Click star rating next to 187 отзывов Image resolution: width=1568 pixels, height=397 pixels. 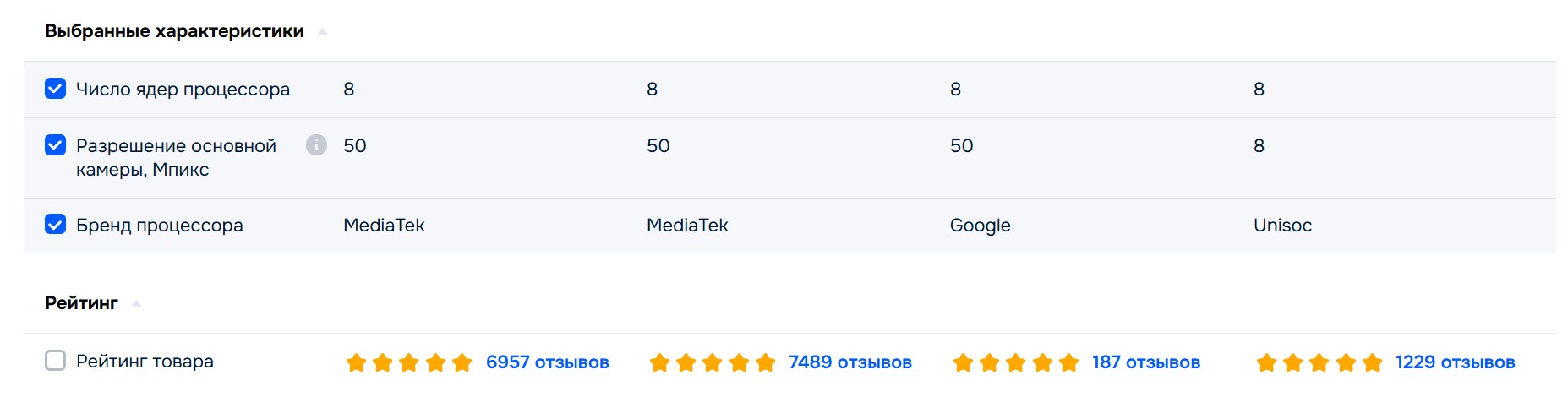[1016, 362]
